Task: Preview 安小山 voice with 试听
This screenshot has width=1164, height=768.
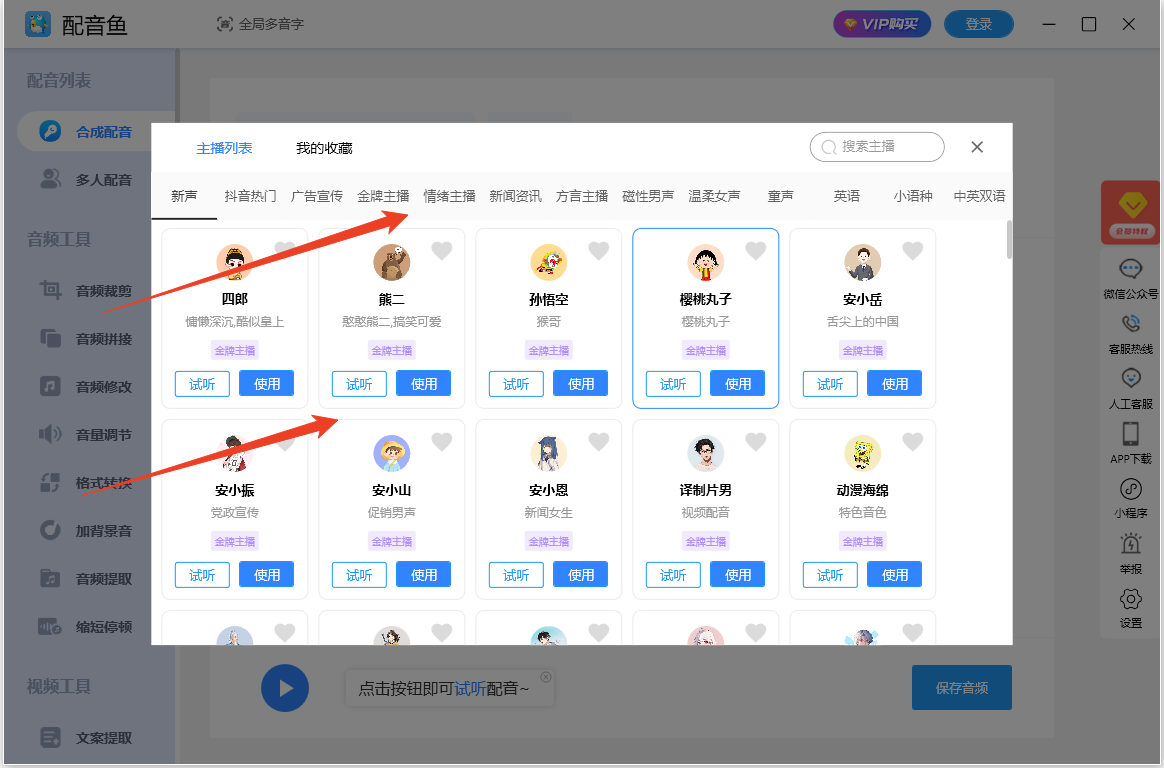Action: point(359,574)
